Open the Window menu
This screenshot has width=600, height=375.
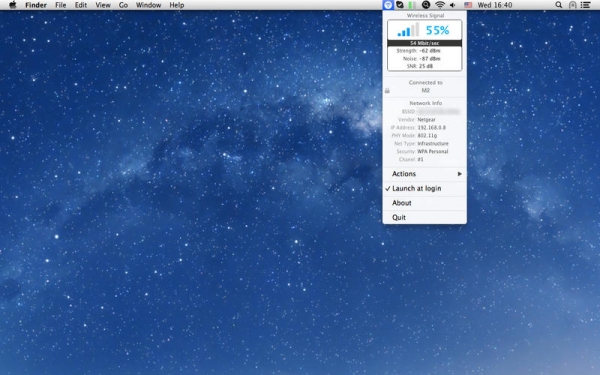(148, 5)
